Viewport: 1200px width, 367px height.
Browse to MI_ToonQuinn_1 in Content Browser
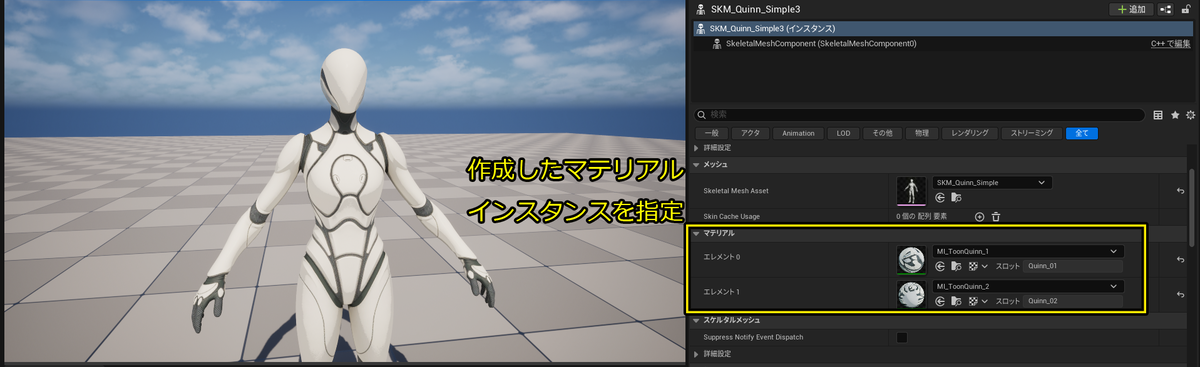point(957,266)
